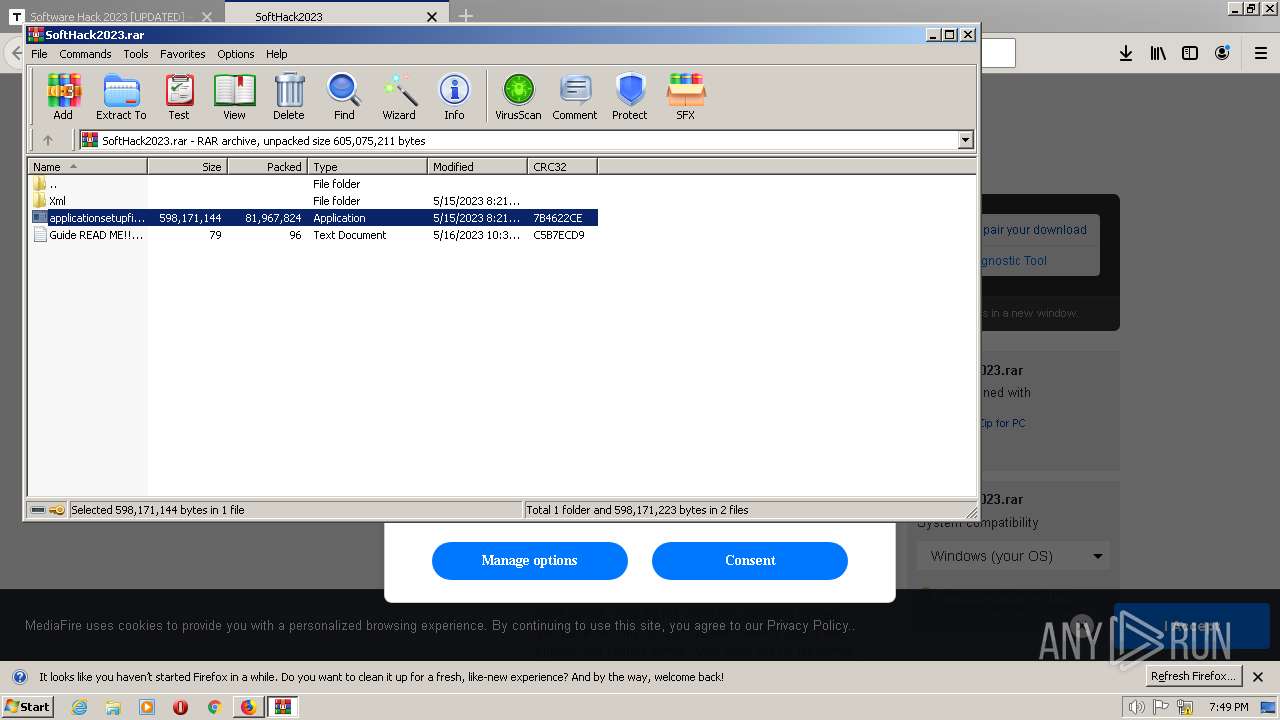Launch the Wizard tool
Image resolution: width=1280 pixels, height=720 pixels.
[399, 97]
